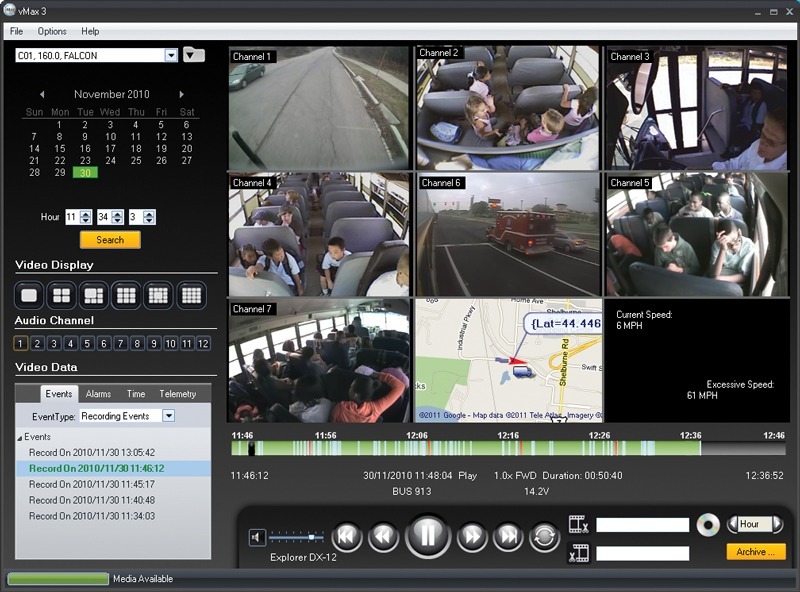Screen dimensions: 800x592
Task: Select one-large-plus-small video layout icon
Action: coord(94,295)
